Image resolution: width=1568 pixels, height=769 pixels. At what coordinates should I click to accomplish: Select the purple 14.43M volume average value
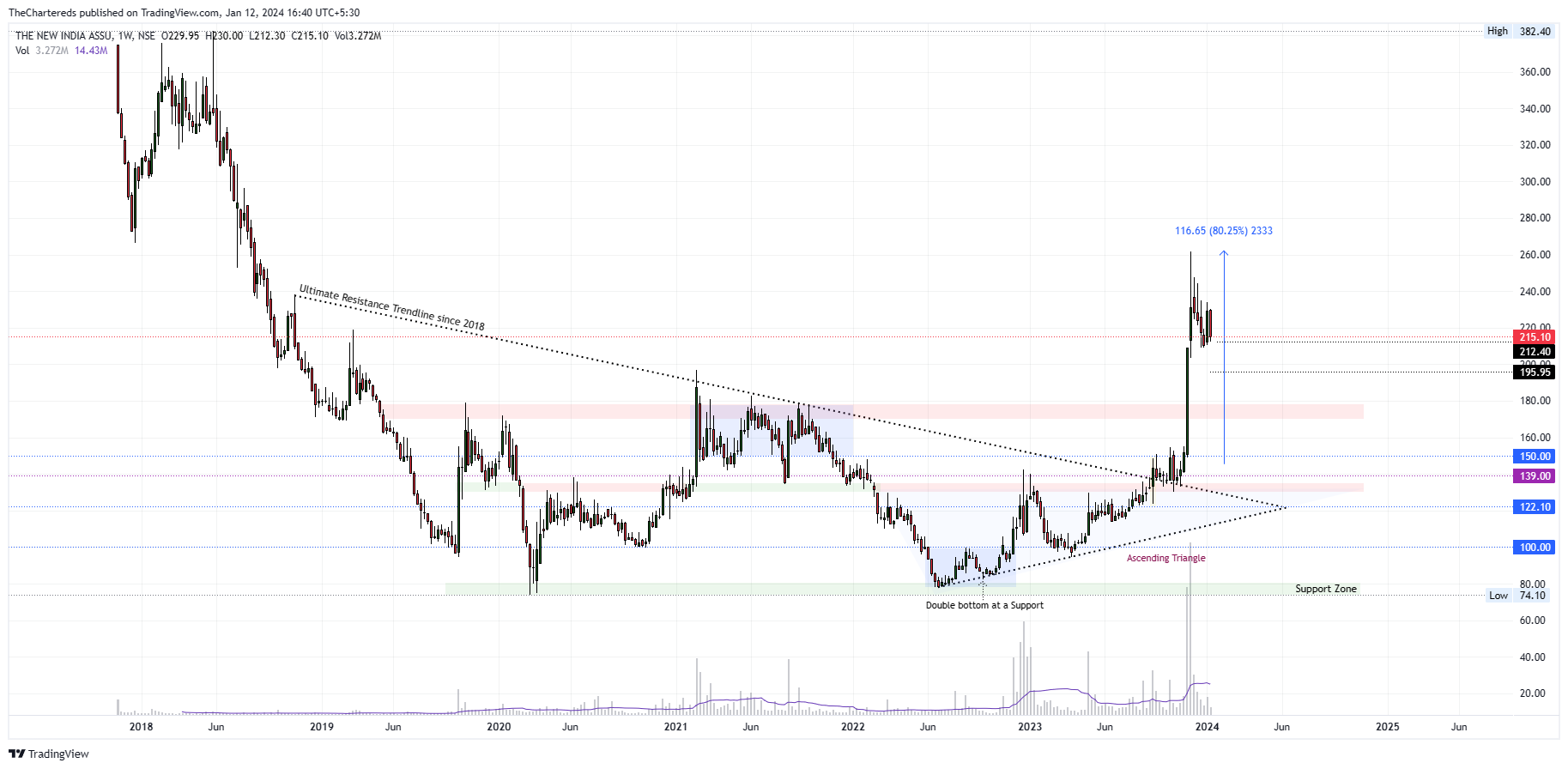[x=91, y=51]
